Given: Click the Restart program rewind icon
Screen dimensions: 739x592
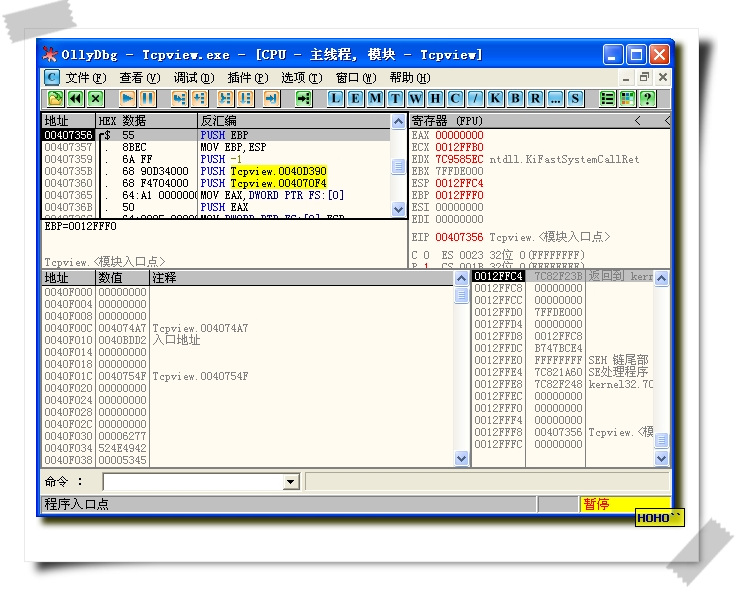Looking at the screenshot, I should point(75,98).
